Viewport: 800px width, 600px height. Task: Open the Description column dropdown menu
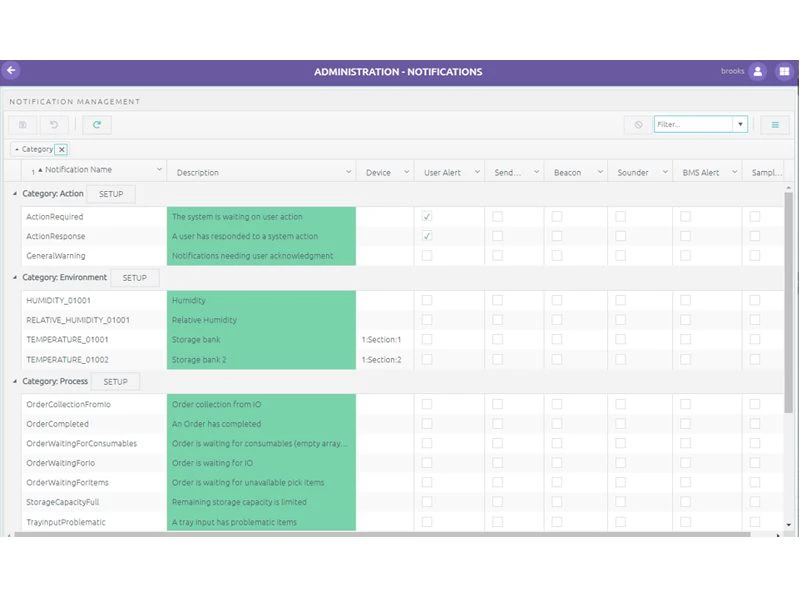click(347, 171)
